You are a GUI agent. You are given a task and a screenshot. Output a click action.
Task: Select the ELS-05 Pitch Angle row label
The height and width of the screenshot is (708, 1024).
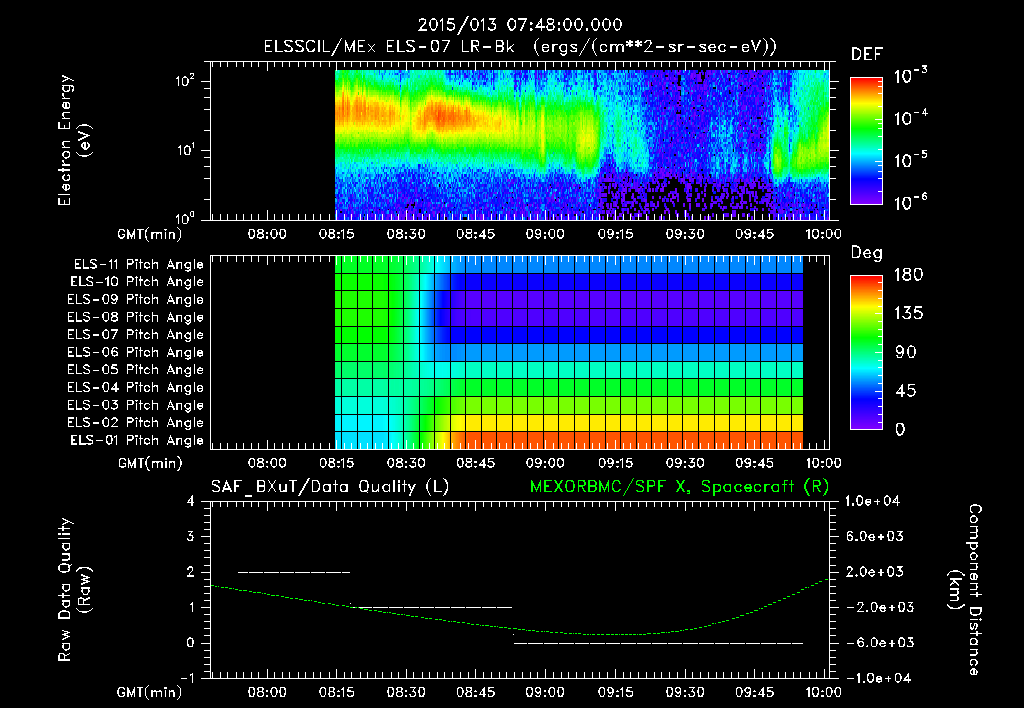click(x=136, y=370)
